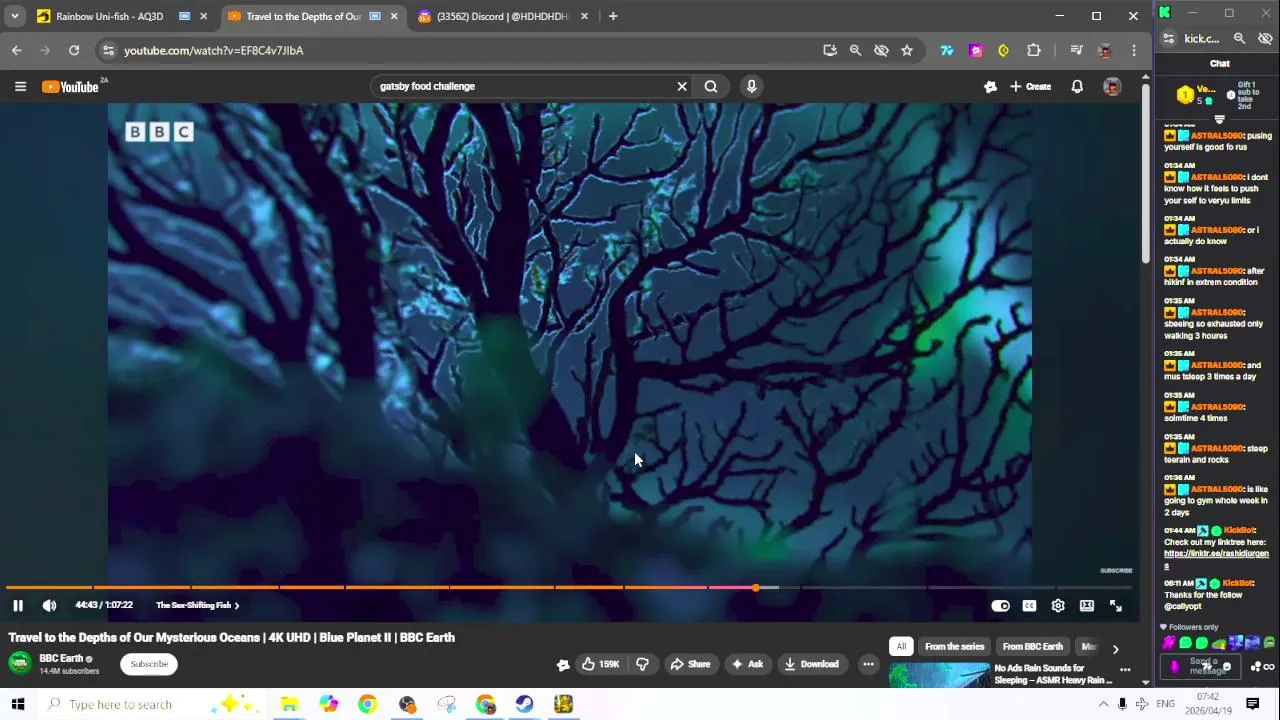
Task: Install app icon in the address bar
Action: click(830, 50)
